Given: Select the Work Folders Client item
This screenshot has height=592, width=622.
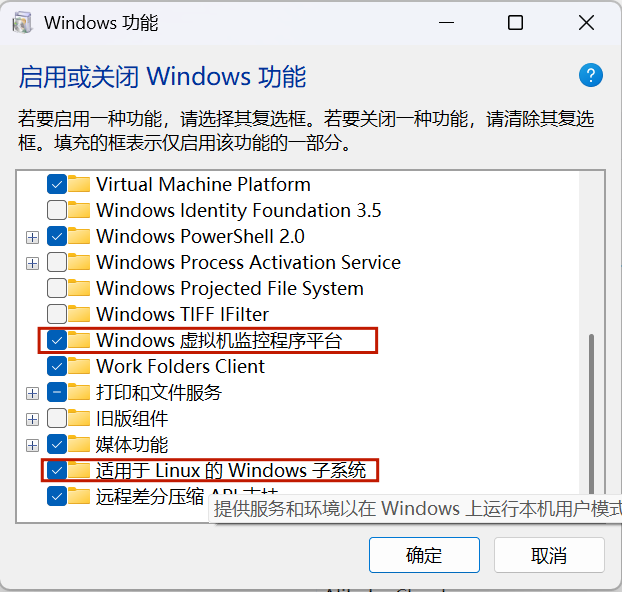Looking at the screenshot, I should [x=180, y=366].
